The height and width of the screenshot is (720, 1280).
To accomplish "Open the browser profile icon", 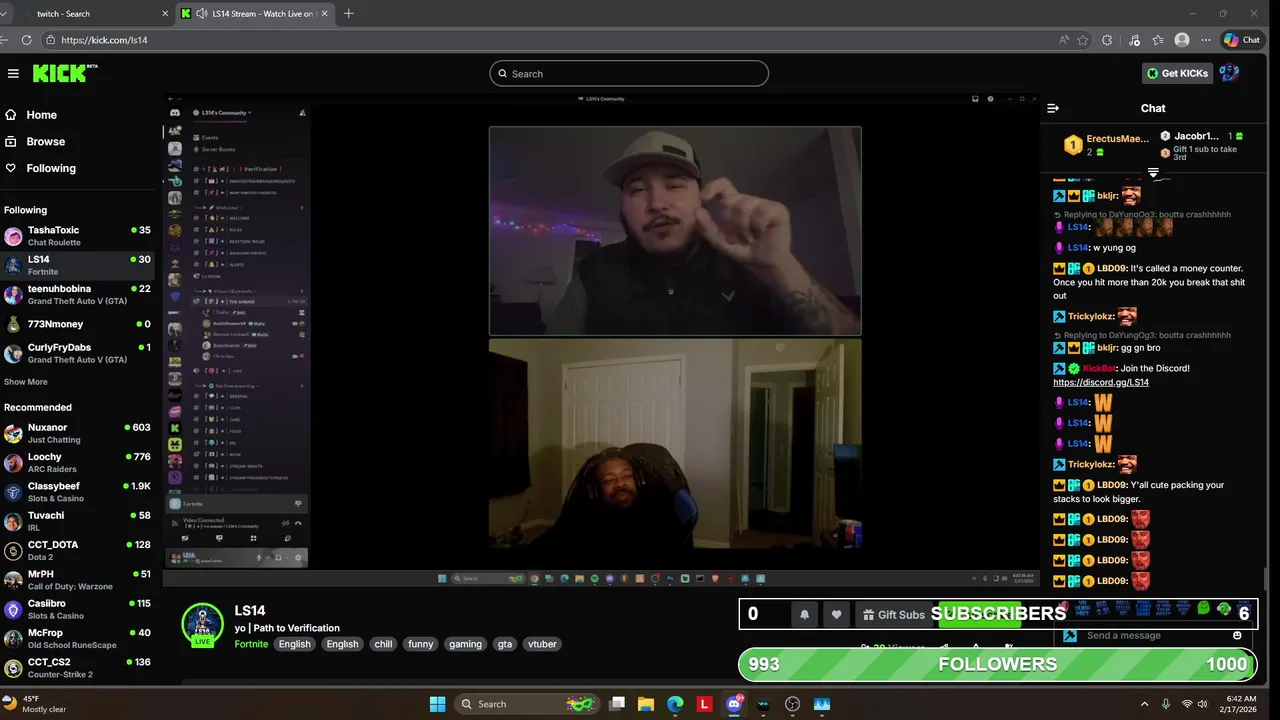I will tap(1182, 40).
